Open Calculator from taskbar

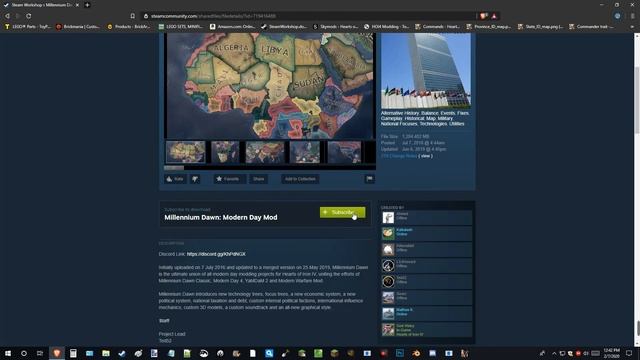[73, 353]
